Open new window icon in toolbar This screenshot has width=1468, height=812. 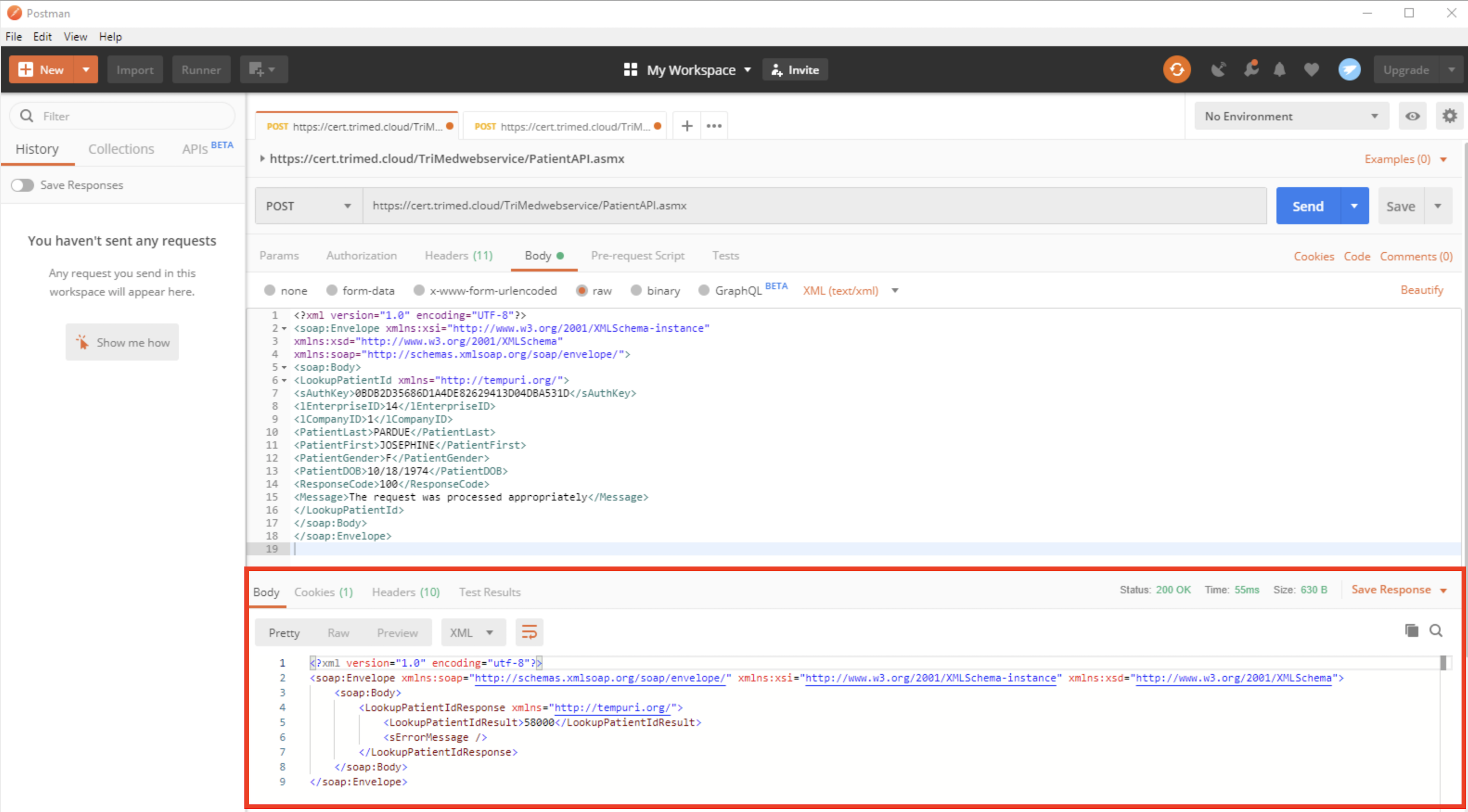pyautogui.click(x=263, y=70)
